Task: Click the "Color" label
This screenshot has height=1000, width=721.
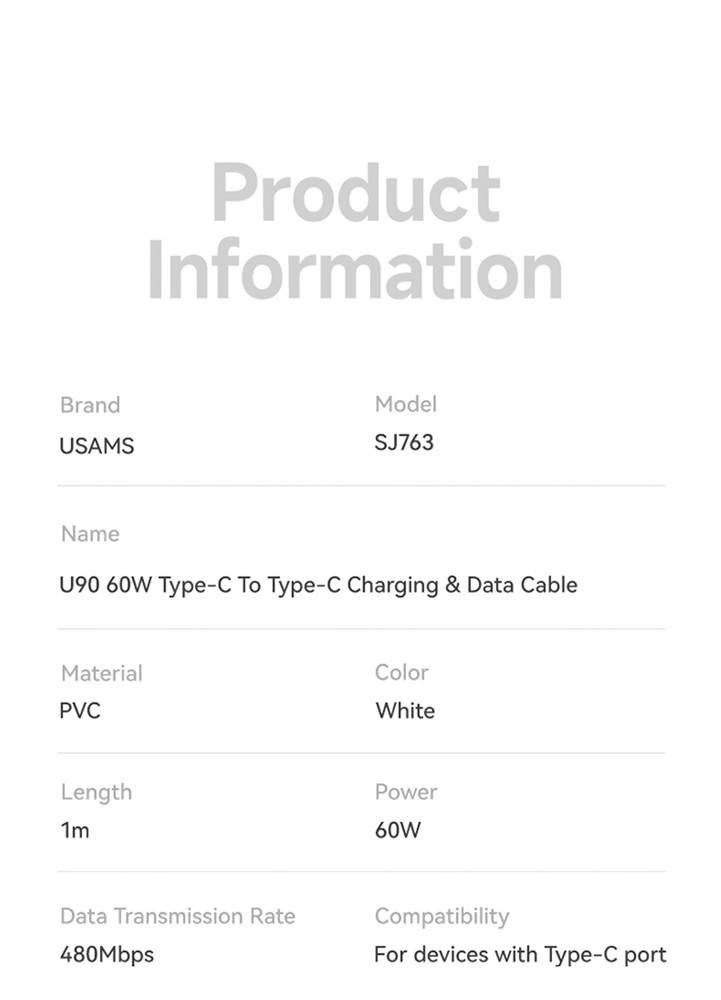Action: (x=402, y=672)
